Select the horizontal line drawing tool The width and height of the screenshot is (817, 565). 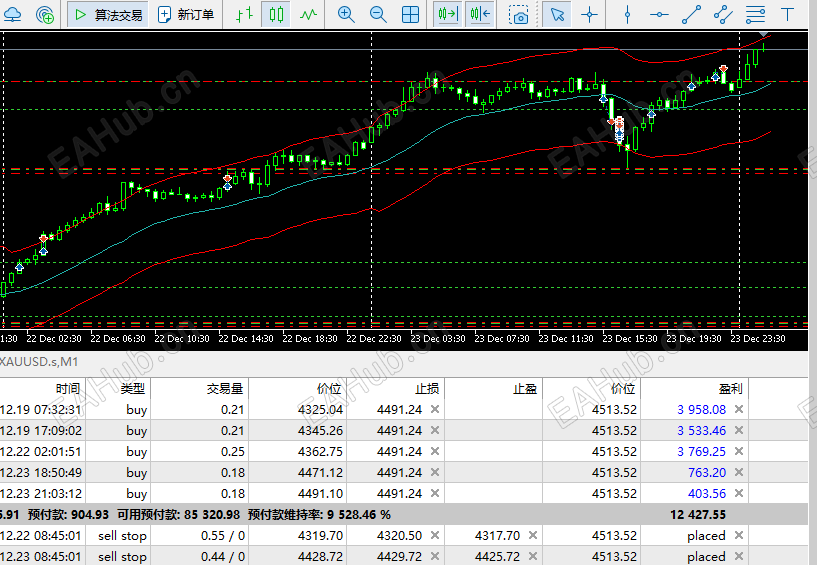659,14
